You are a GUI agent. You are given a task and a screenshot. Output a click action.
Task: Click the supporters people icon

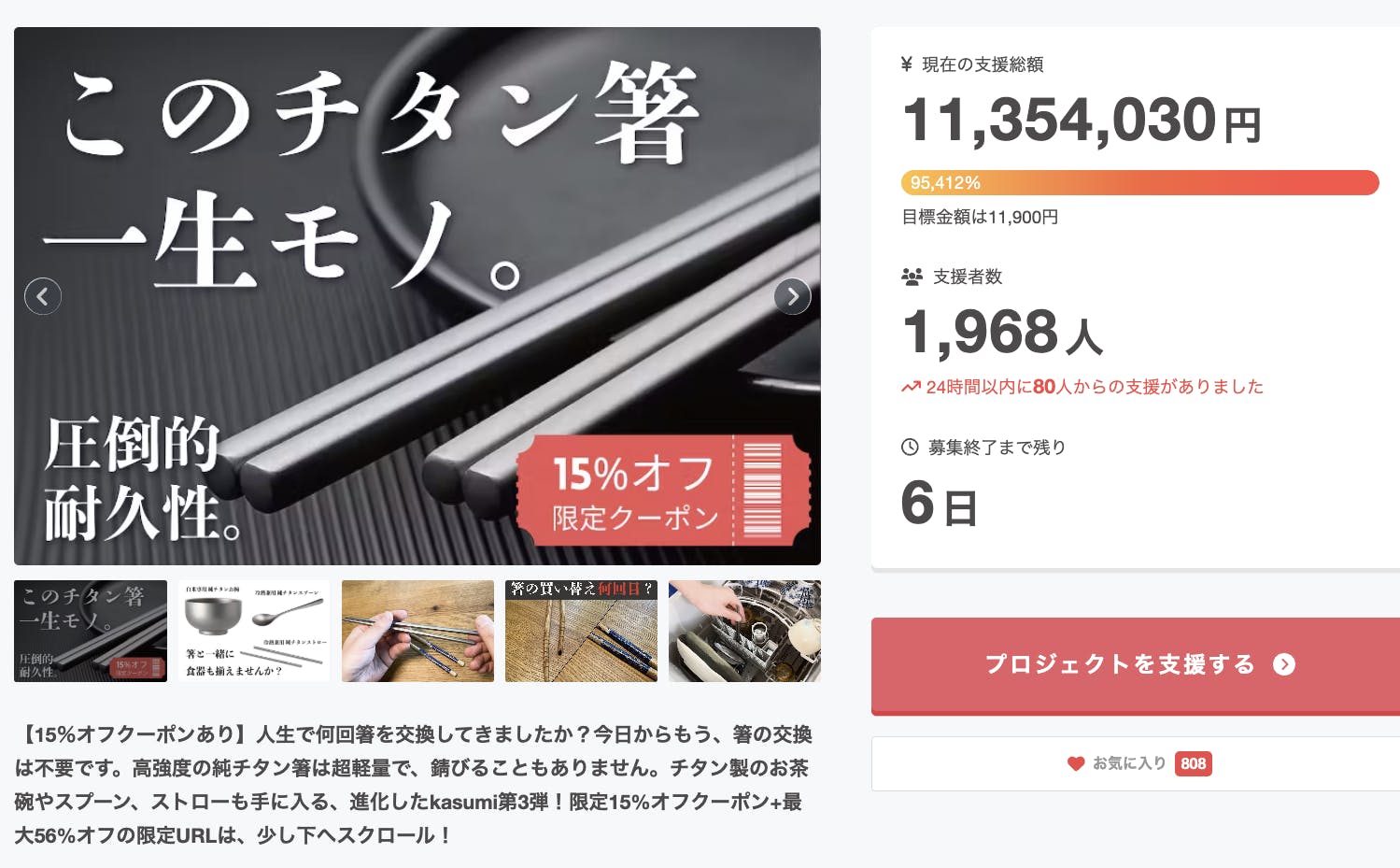[912, 277]
